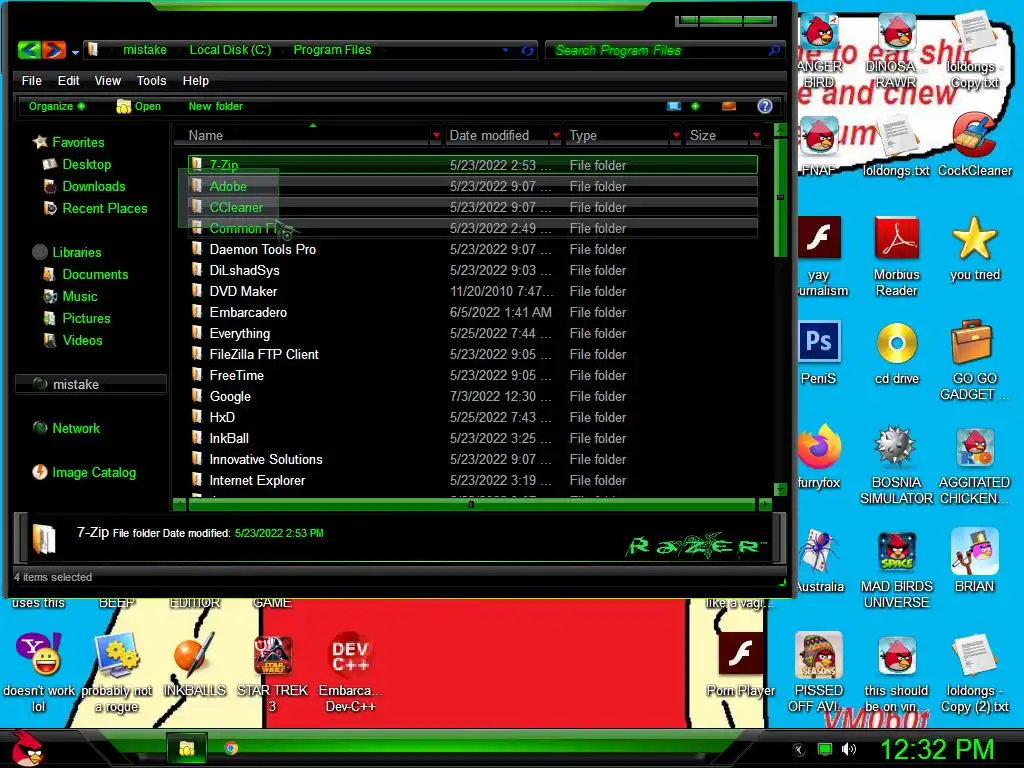1024x768 pixels.
Task: Open GO GO GADGET briefcase icon
Action: pyautogui.click(x=974, y=360)
